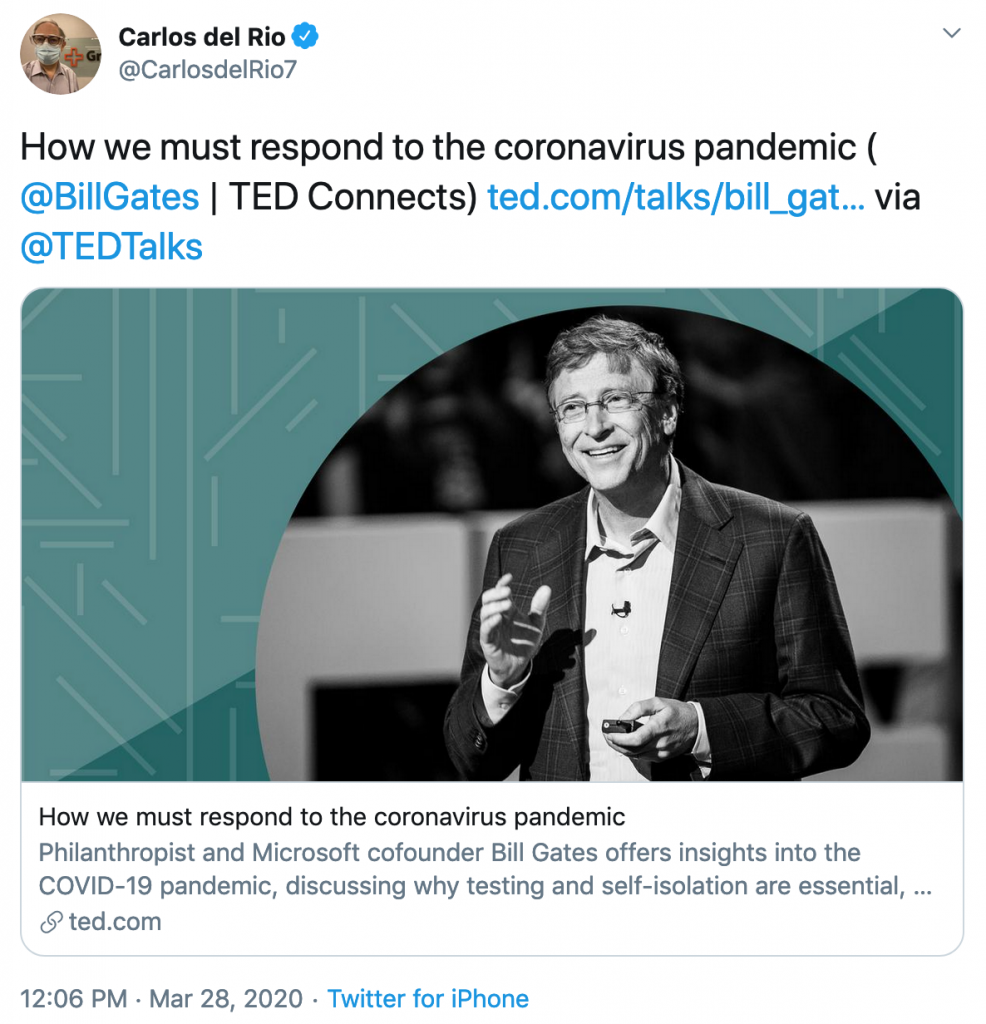
Task: Open the Twitter for iPhone source link
Action: (x=428, y=999)
